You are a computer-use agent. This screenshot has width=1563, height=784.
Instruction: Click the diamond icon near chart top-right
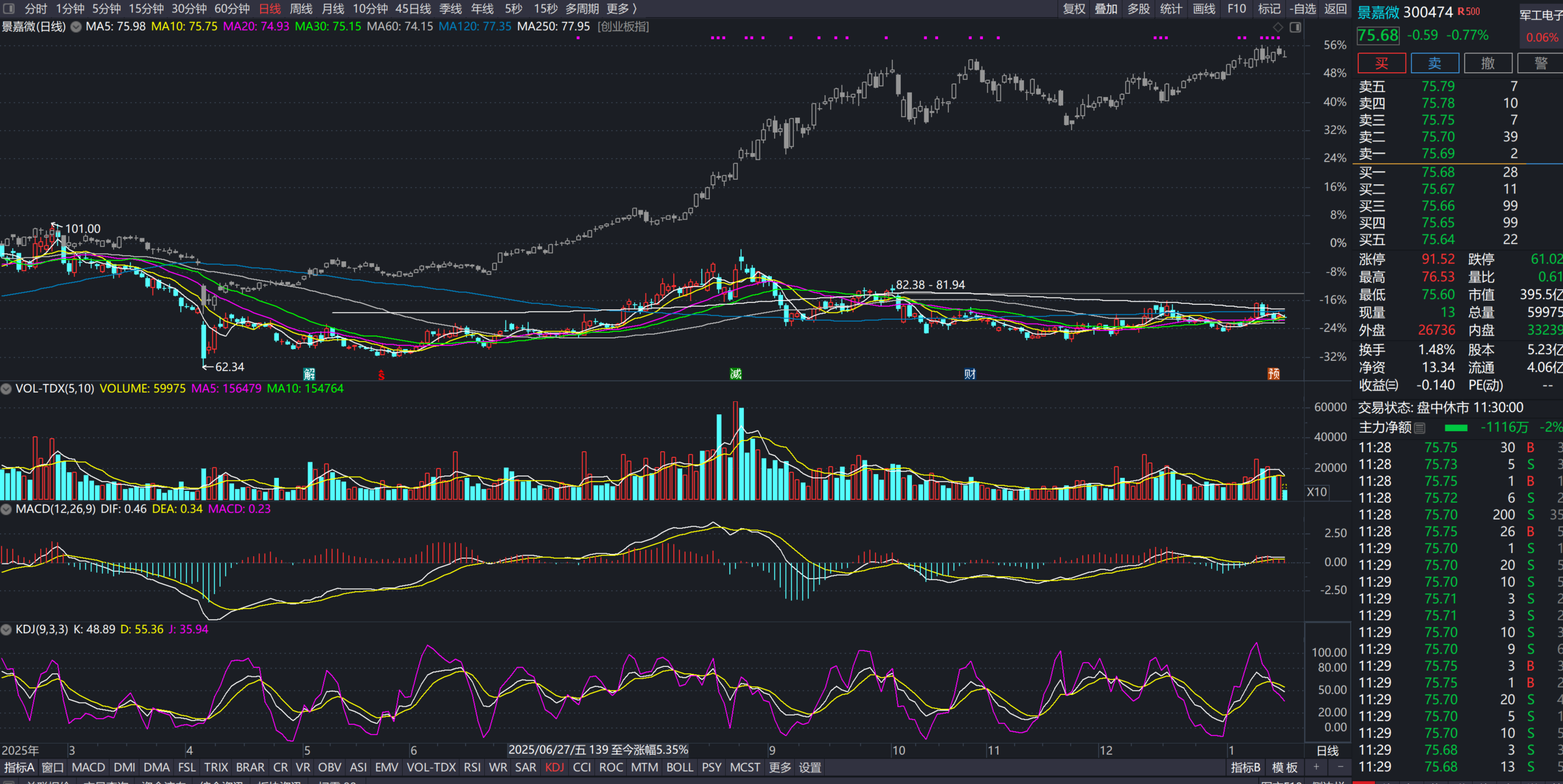tap(1278, 27)
